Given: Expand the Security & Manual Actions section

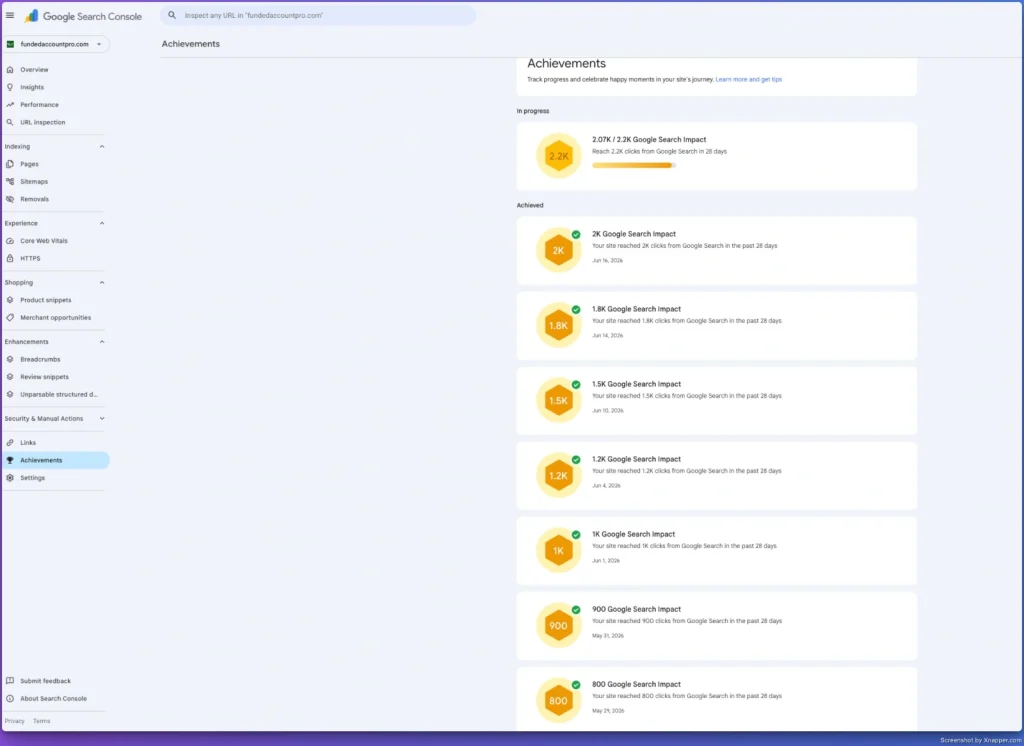Looking at the screenshot, I should pos(102,419).
